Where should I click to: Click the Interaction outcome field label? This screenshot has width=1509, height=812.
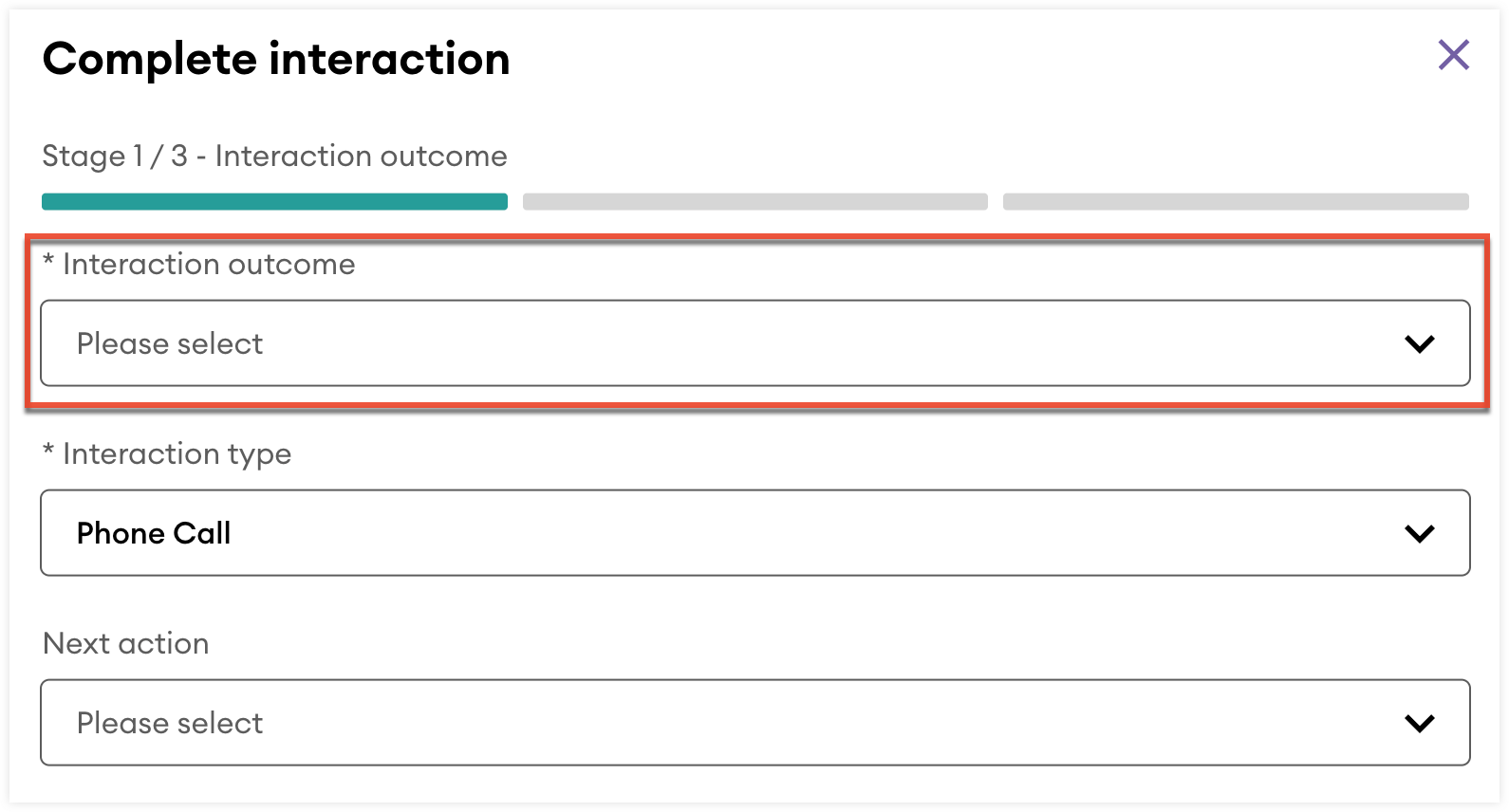coord(209,265)
